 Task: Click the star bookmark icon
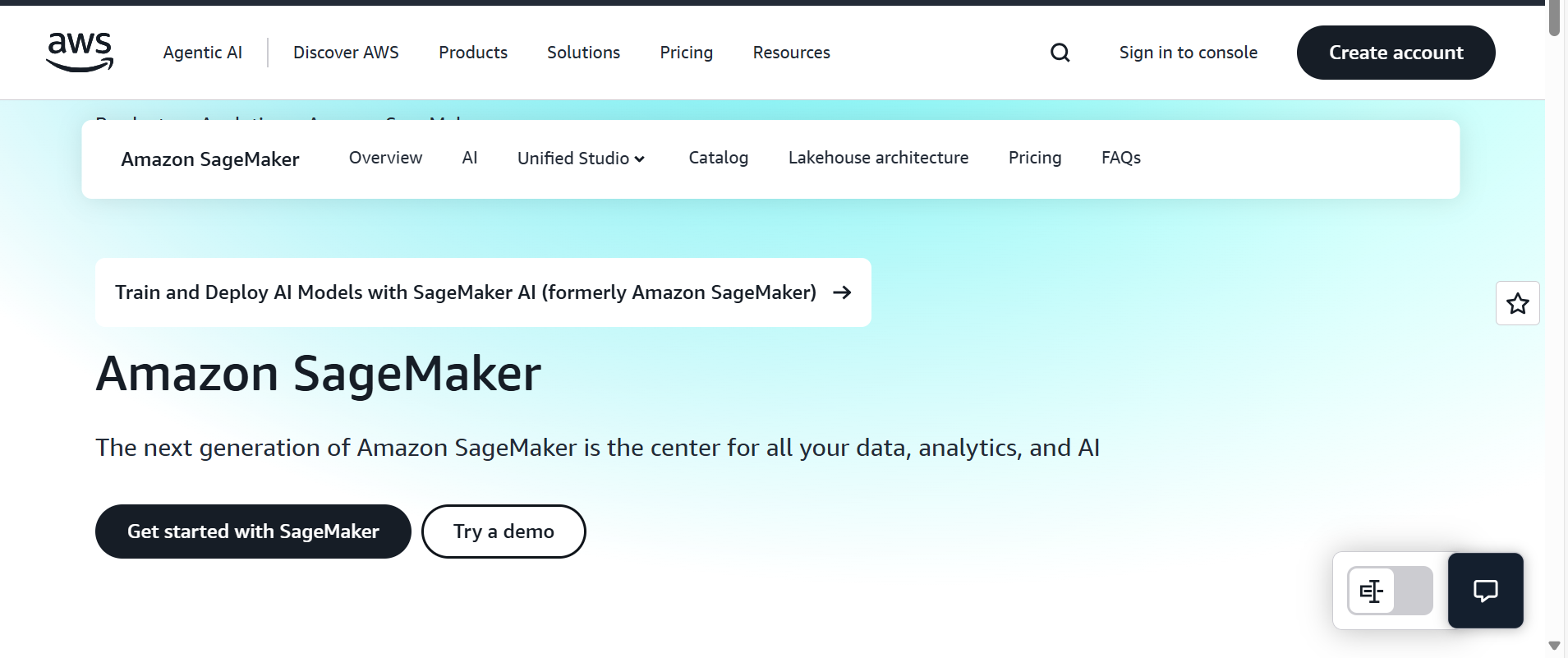tap(1517, 304)
